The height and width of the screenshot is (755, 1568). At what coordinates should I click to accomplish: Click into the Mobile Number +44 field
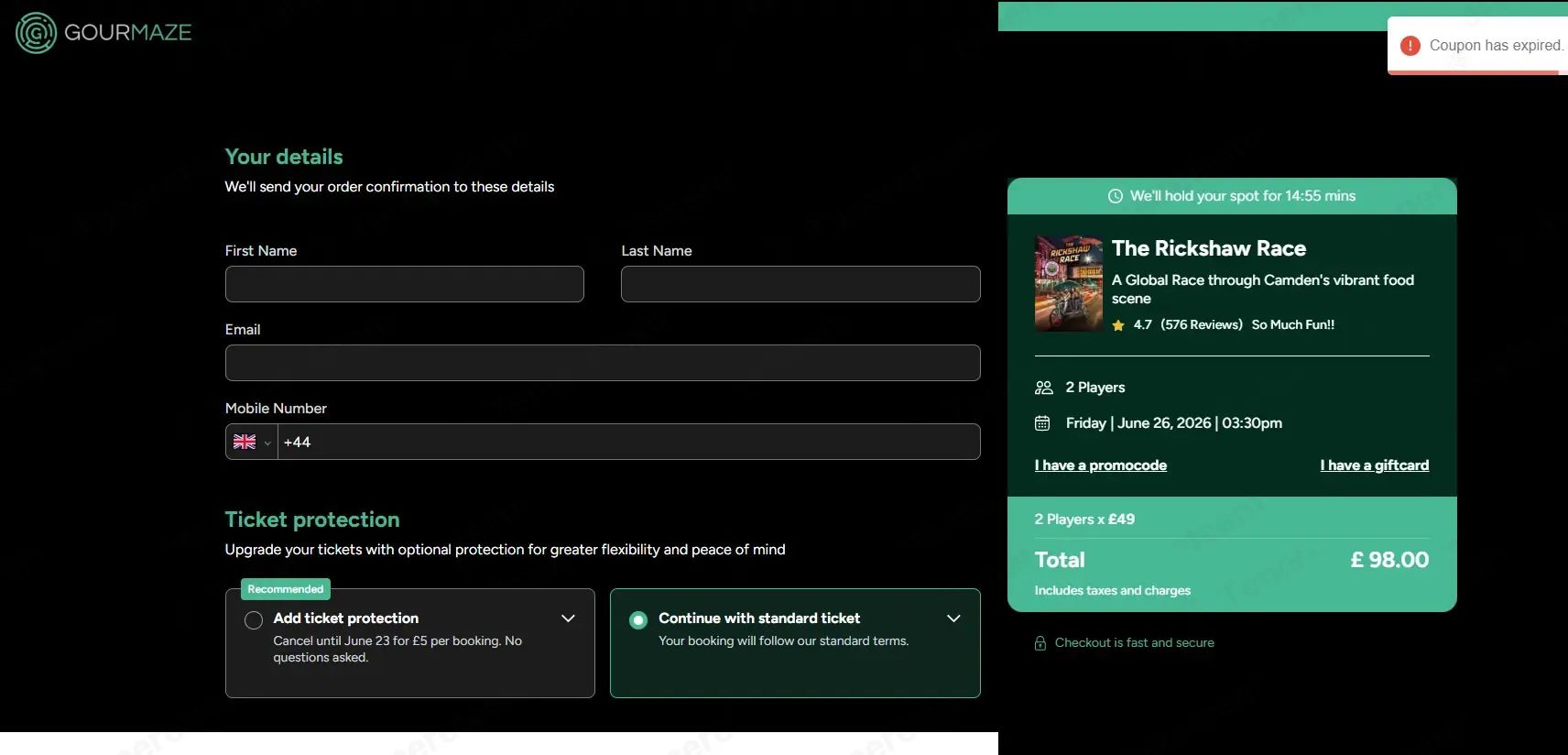pyautogui.click(x=628, y=442)
